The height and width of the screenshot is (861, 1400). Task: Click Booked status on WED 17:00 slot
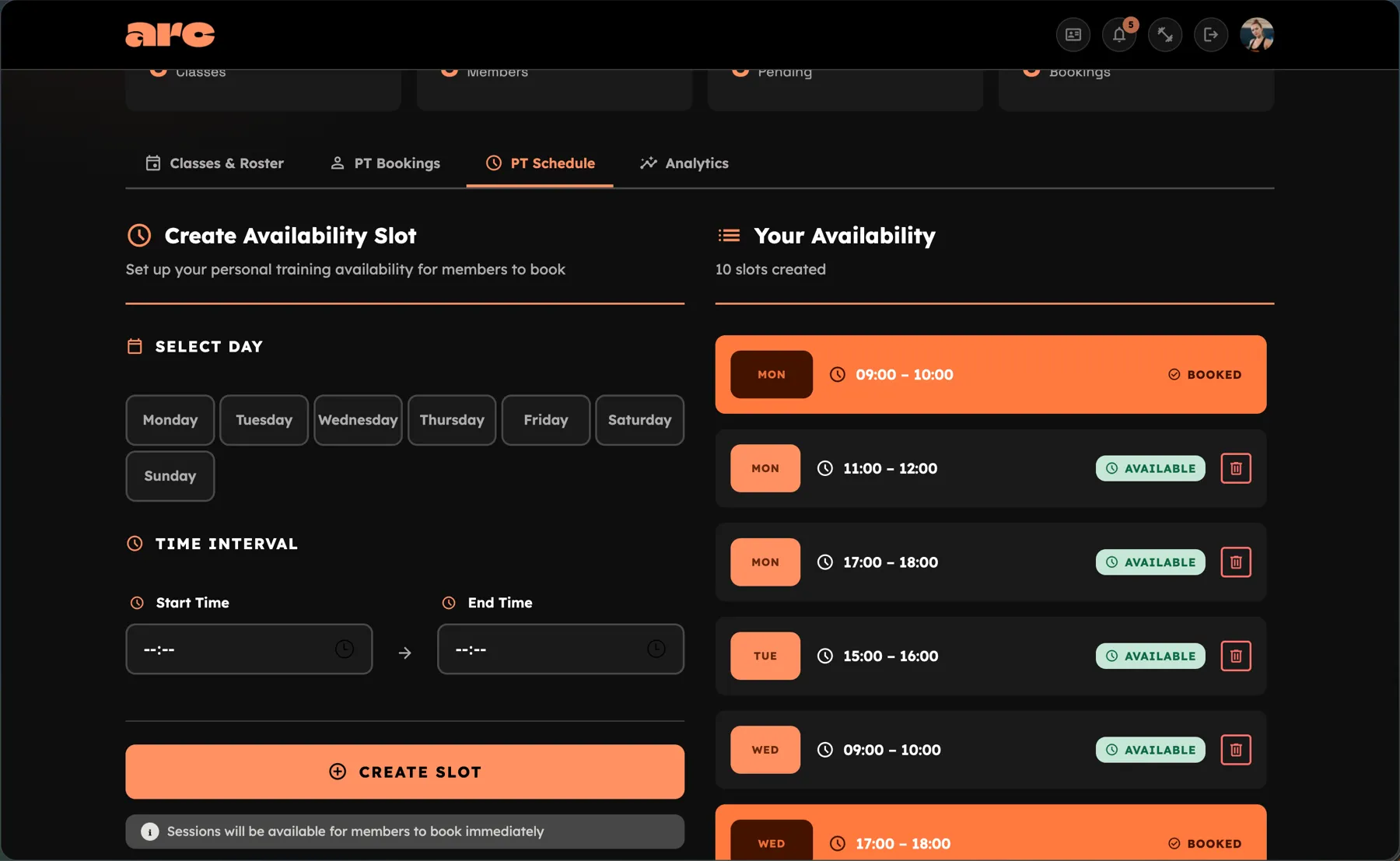pos(1205,844)
